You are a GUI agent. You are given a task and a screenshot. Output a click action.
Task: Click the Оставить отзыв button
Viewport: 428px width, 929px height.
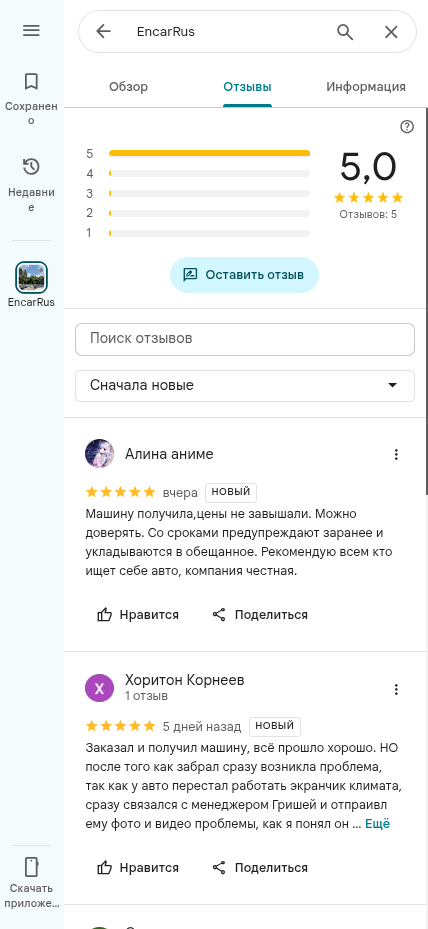244,275
